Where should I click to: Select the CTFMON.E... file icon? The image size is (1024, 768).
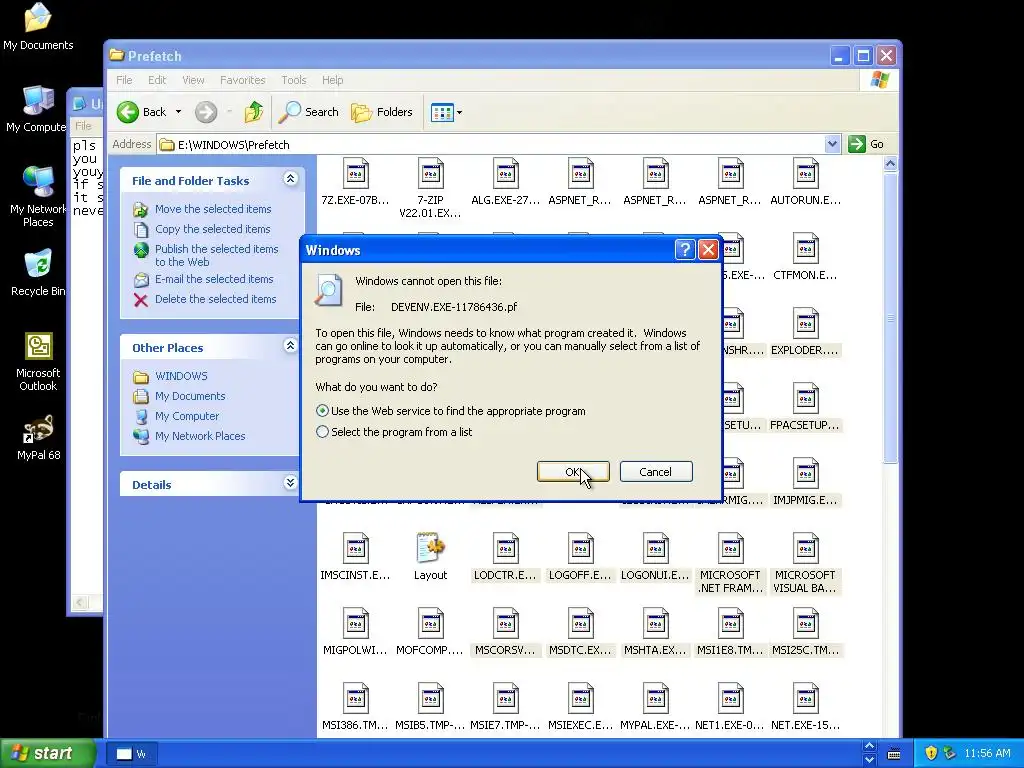(x=805, y=249)
